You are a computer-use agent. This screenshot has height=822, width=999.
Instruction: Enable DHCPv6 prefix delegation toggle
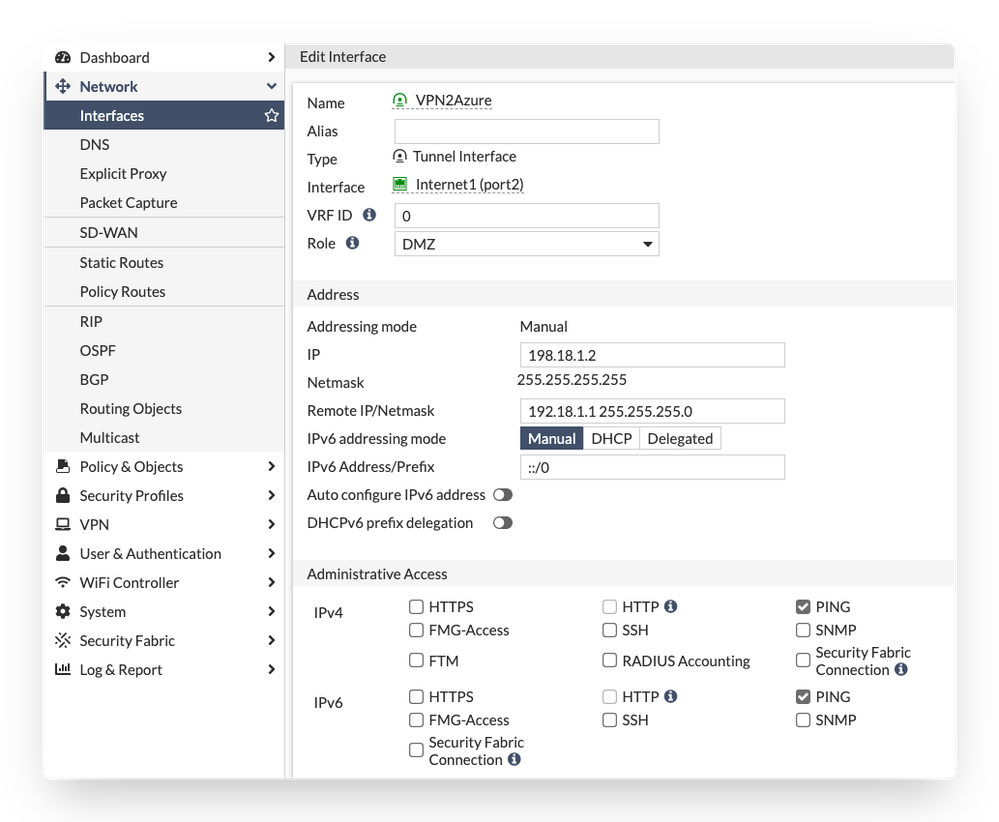(503, 523)
